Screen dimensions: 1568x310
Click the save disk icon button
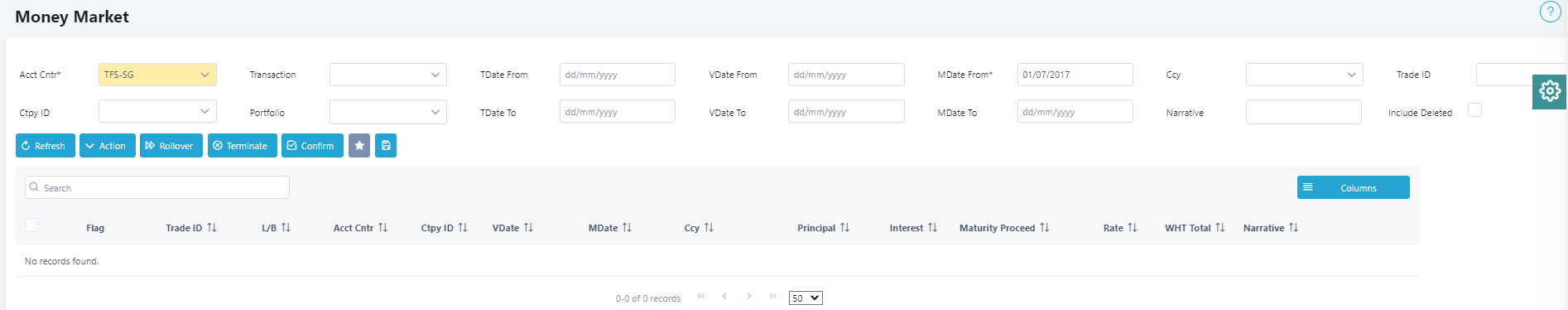pos(386,146)
